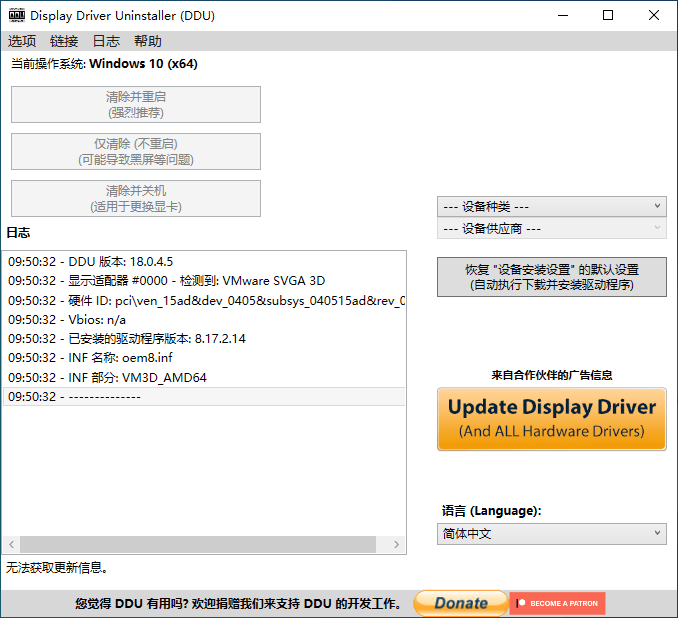Click the 仅清除 (不重启) button
The height and width of the screenshot is (618, 678).
tap(136, 151)
